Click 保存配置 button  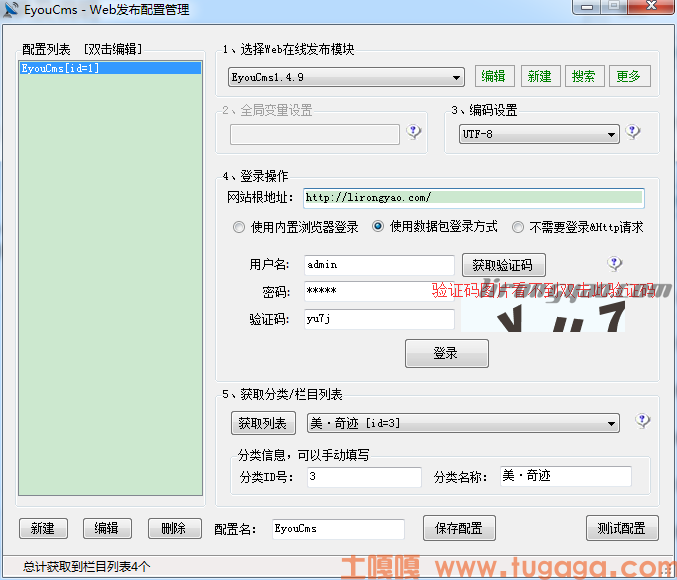(x=459, y=528)
